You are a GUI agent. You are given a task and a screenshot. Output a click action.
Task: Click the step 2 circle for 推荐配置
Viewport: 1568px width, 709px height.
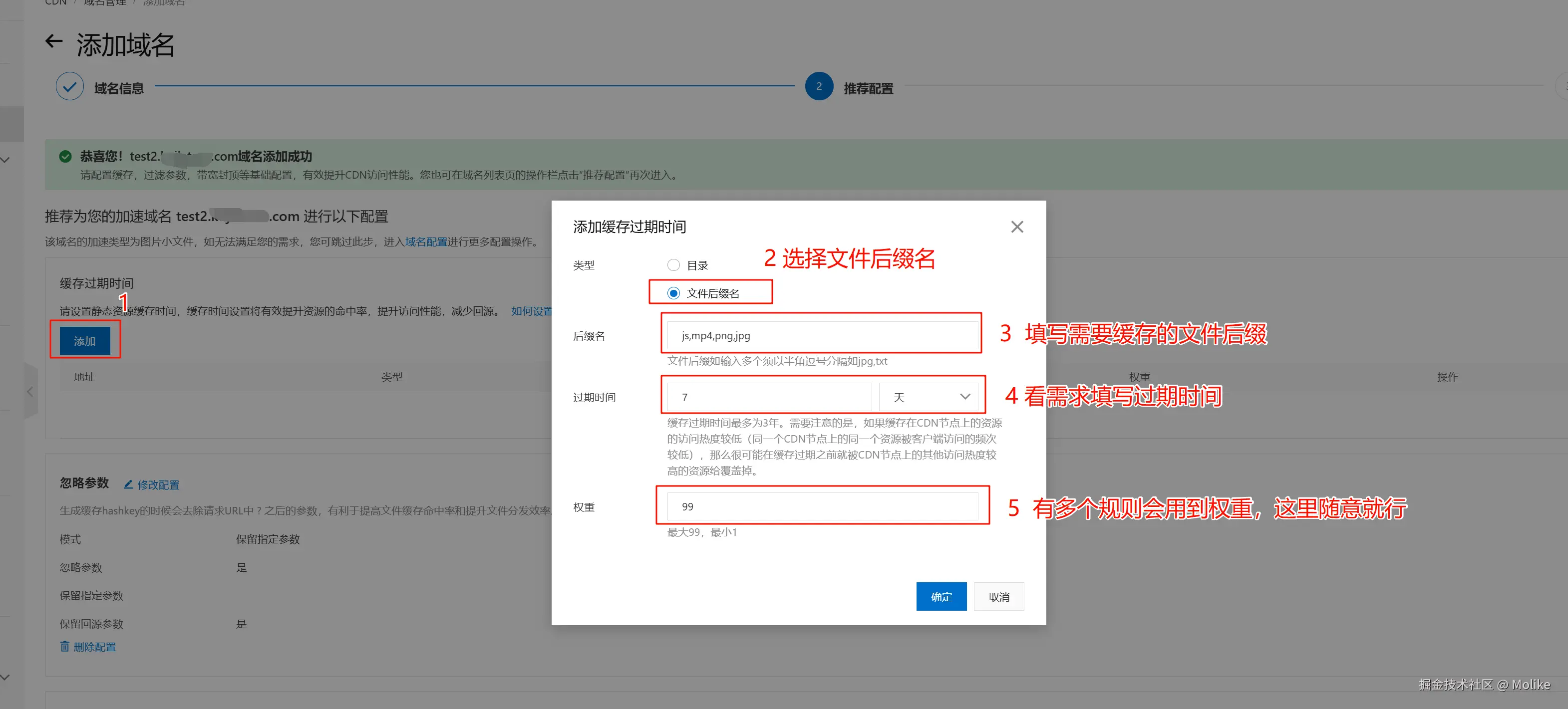click(818, 87)
